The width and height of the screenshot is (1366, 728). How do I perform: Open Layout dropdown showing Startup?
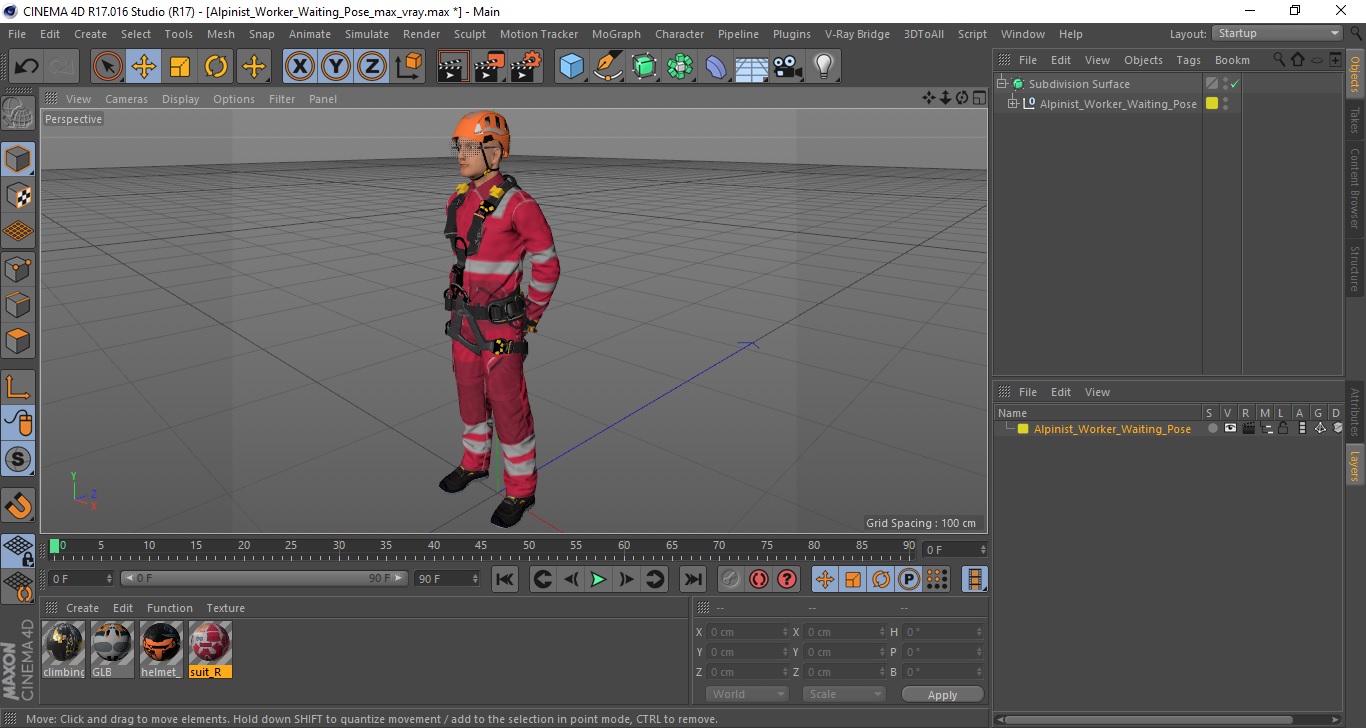pos(1278,33)
